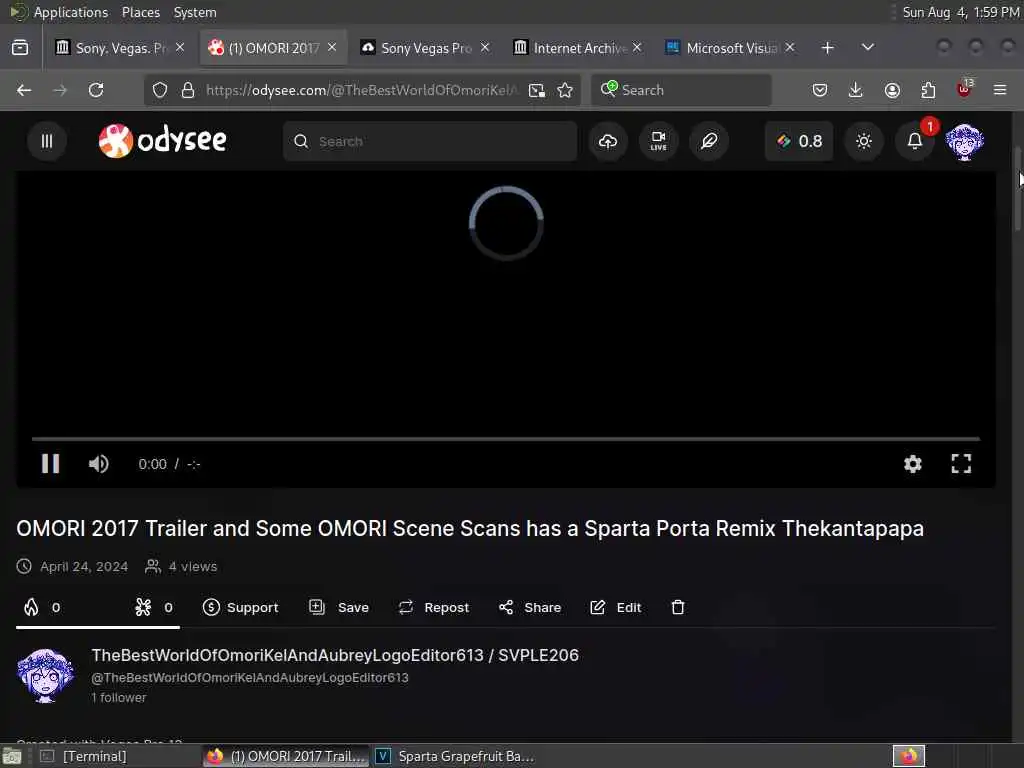Save the video to a playlist
Image resolution: width=1024 pixels, height=768 pixels.
338,607
